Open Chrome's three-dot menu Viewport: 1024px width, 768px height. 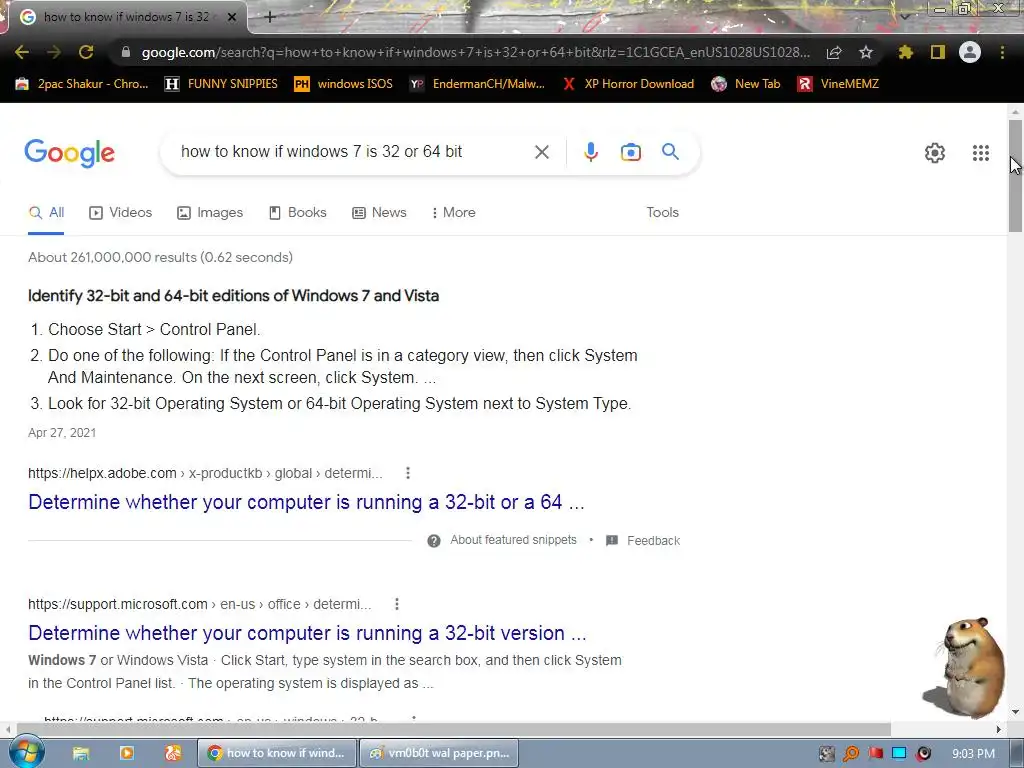pyautogui.click(x=1002, y=52)
